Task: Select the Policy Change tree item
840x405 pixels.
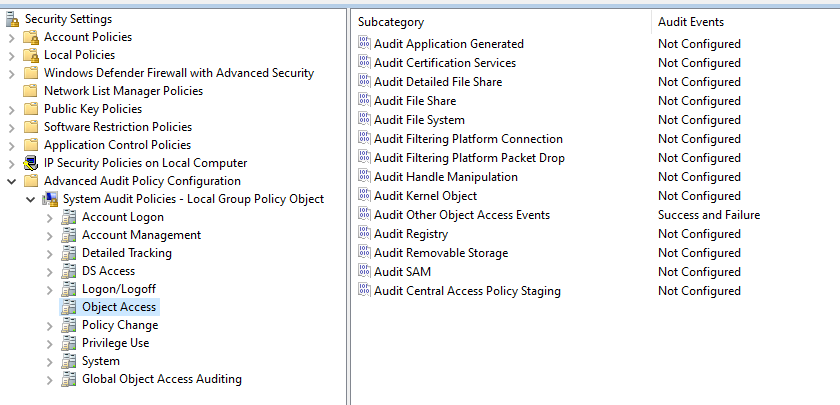Action: pyautogui.click(x=119, y=325)
